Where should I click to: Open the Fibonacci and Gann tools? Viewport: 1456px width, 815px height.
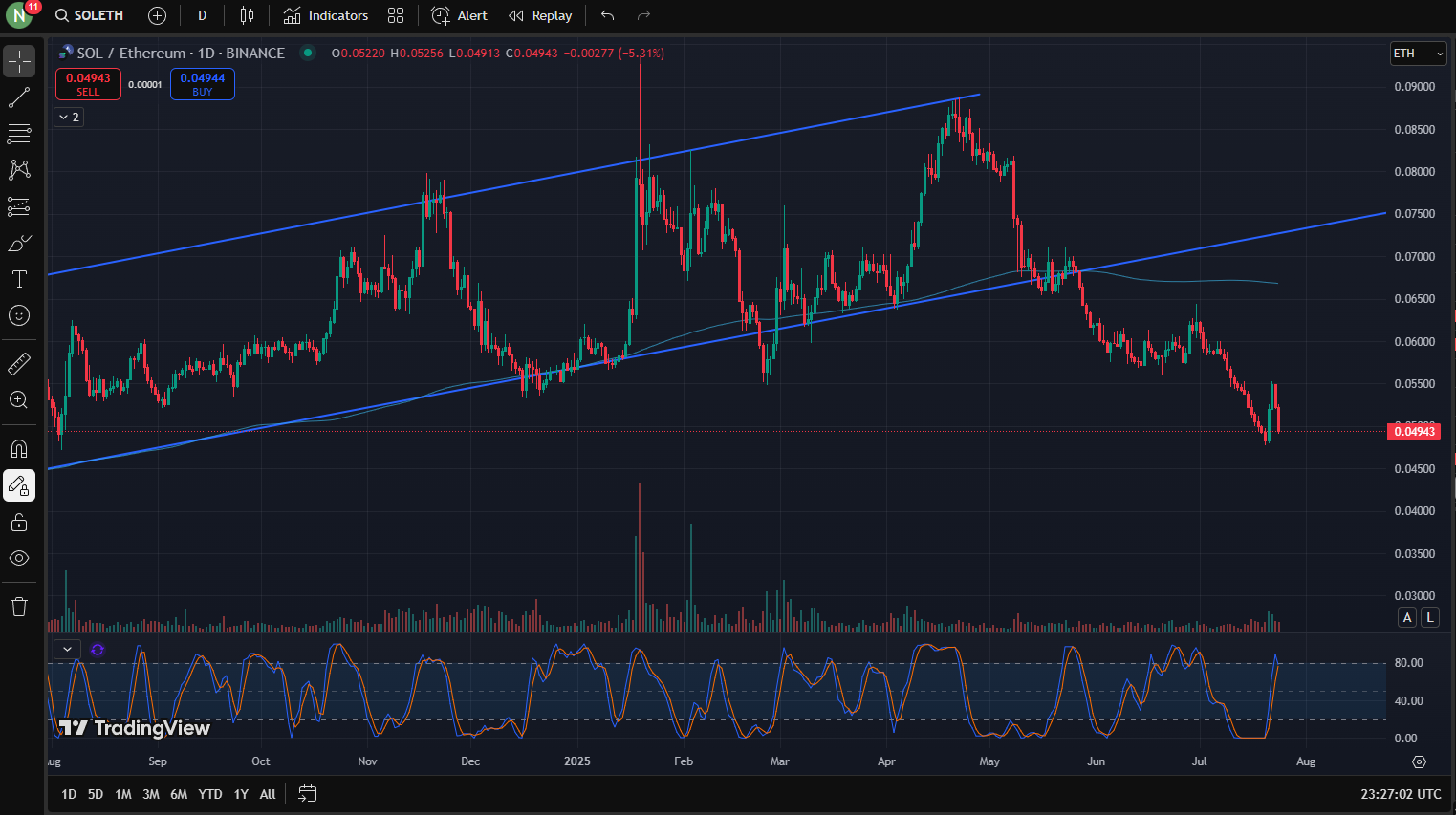(x=19, y=134)
